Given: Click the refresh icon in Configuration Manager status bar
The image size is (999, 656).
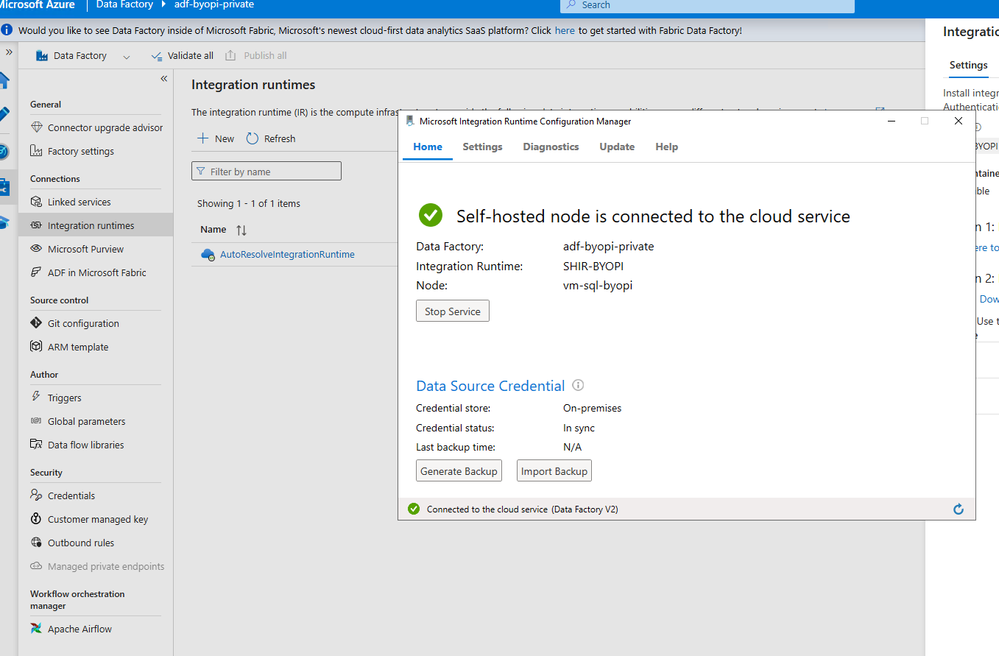Looking at the screenshot, I should (958, 510).
